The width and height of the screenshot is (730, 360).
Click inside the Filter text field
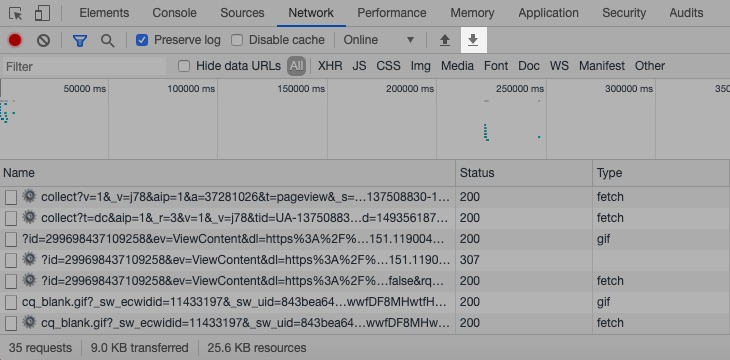[x=84, y=67]
